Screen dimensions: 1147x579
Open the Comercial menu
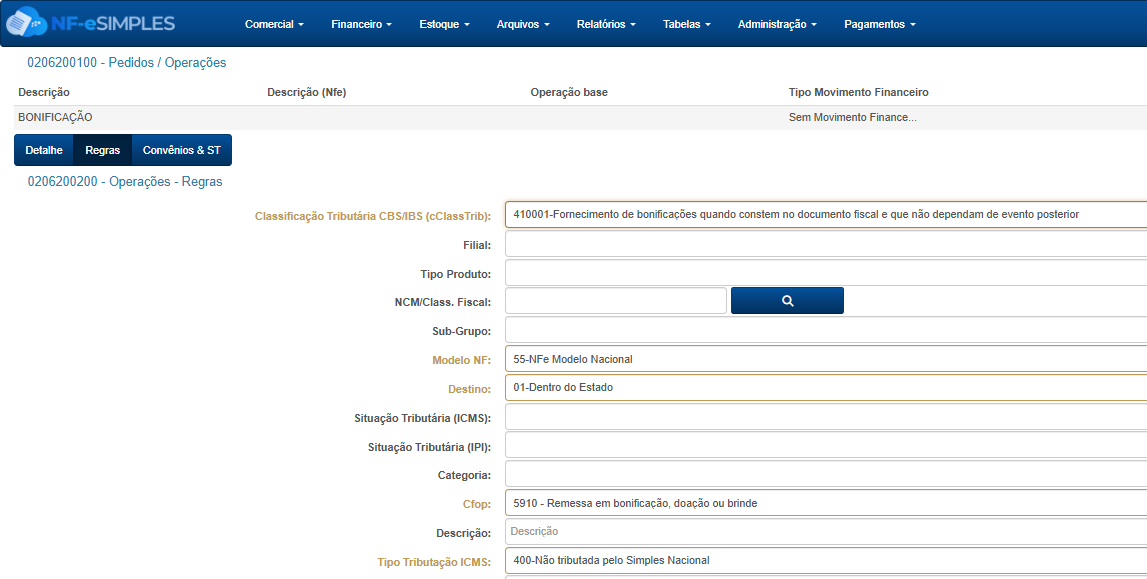click(x=274, y=24)
